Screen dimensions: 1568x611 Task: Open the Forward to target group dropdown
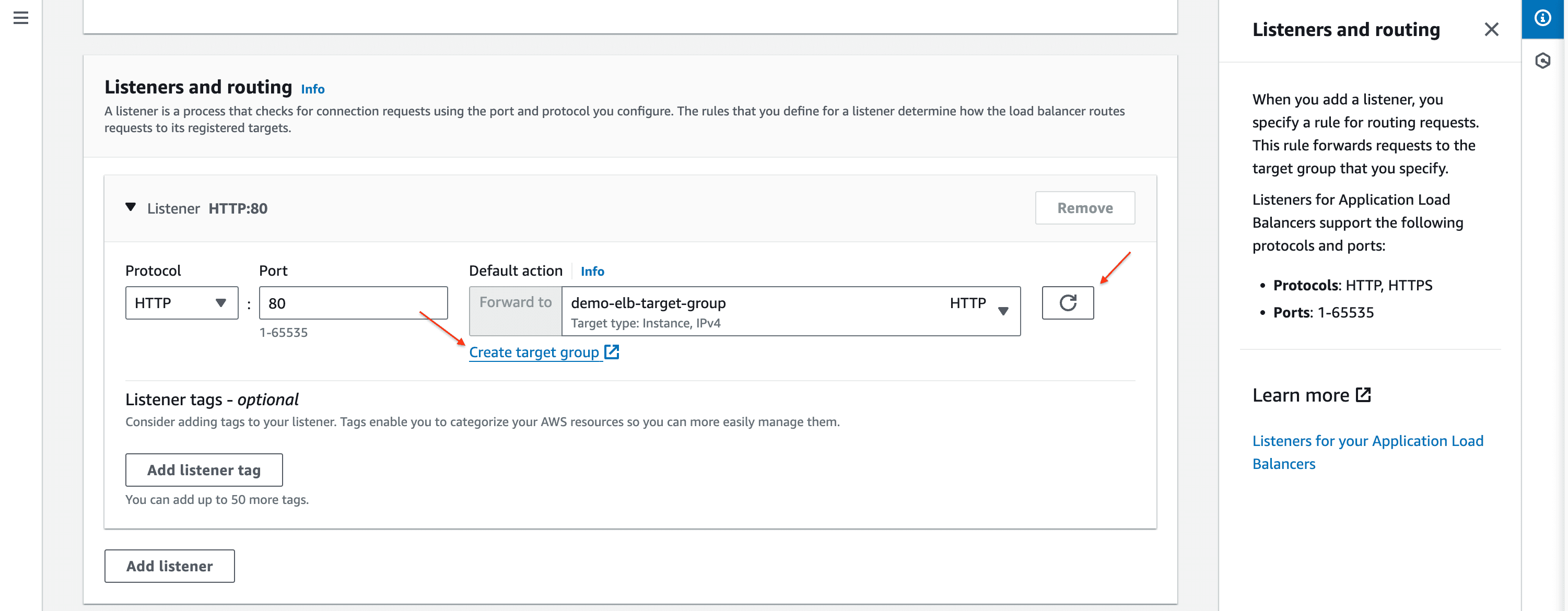[x=790, y=310]
